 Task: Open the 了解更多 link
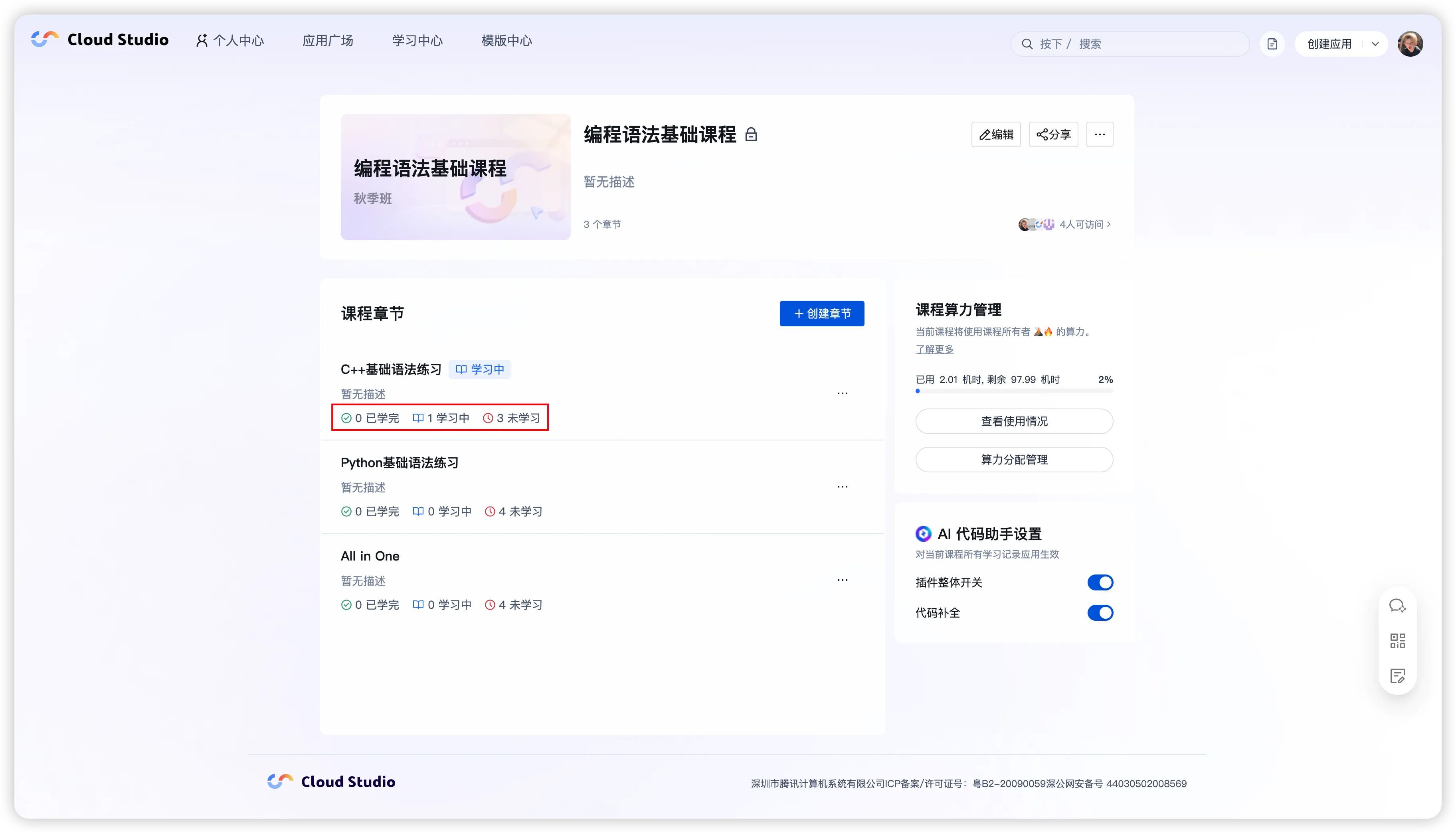point(934,349)
